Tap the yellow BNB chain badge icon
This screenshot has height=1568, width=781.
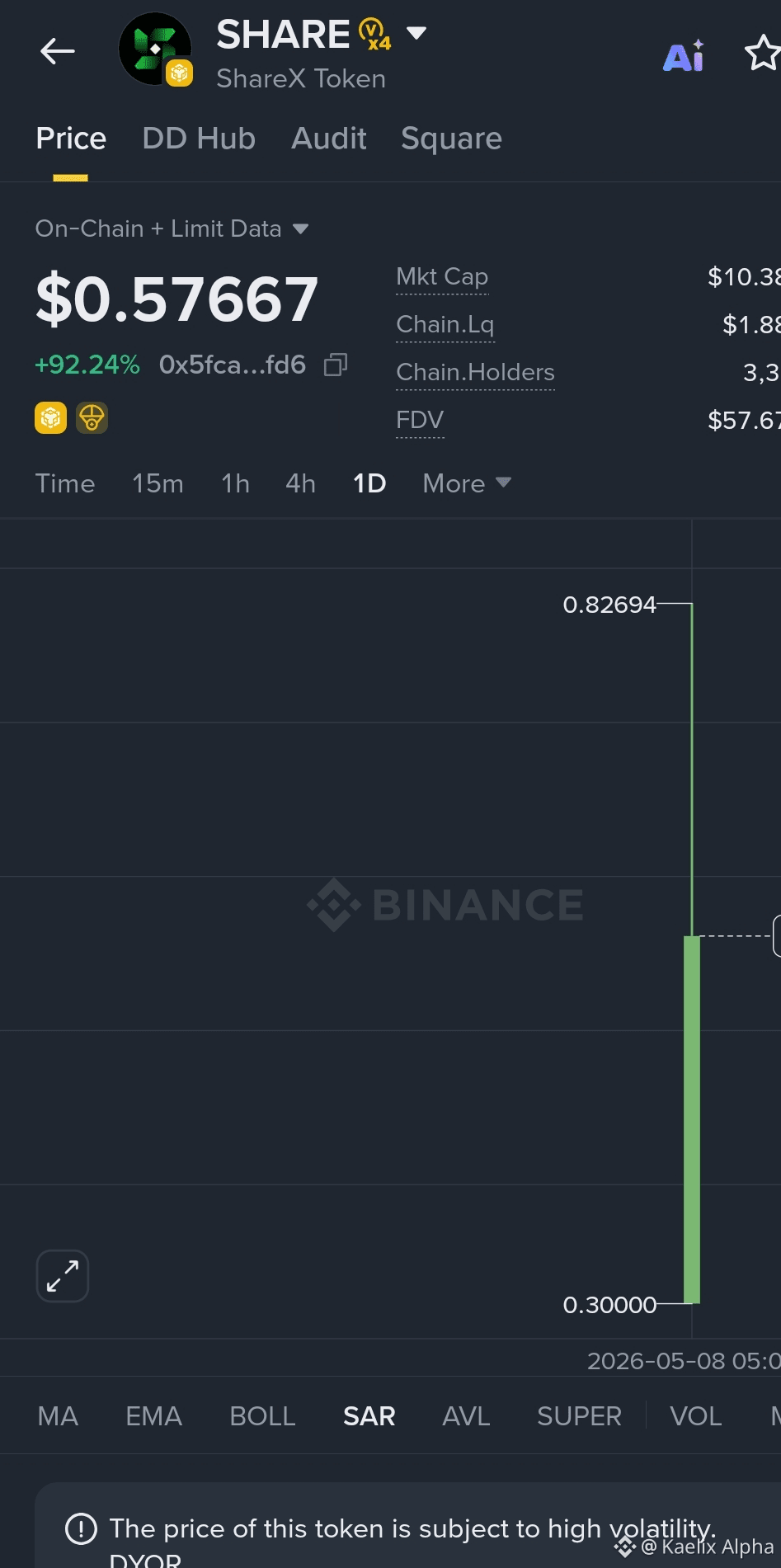(50, 418)
